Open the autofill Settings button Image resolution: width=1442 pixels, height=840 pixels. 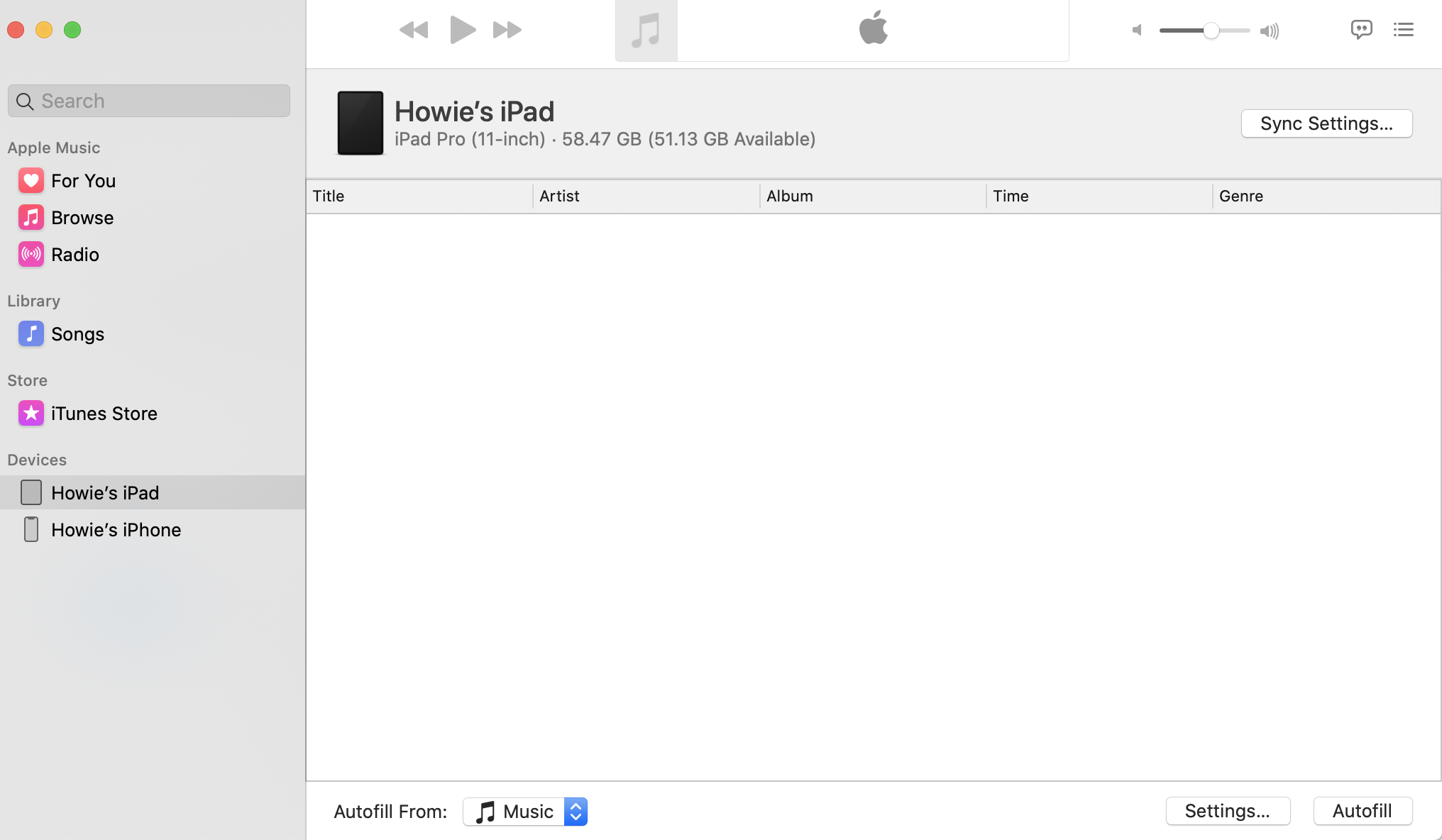(1227, 811)
